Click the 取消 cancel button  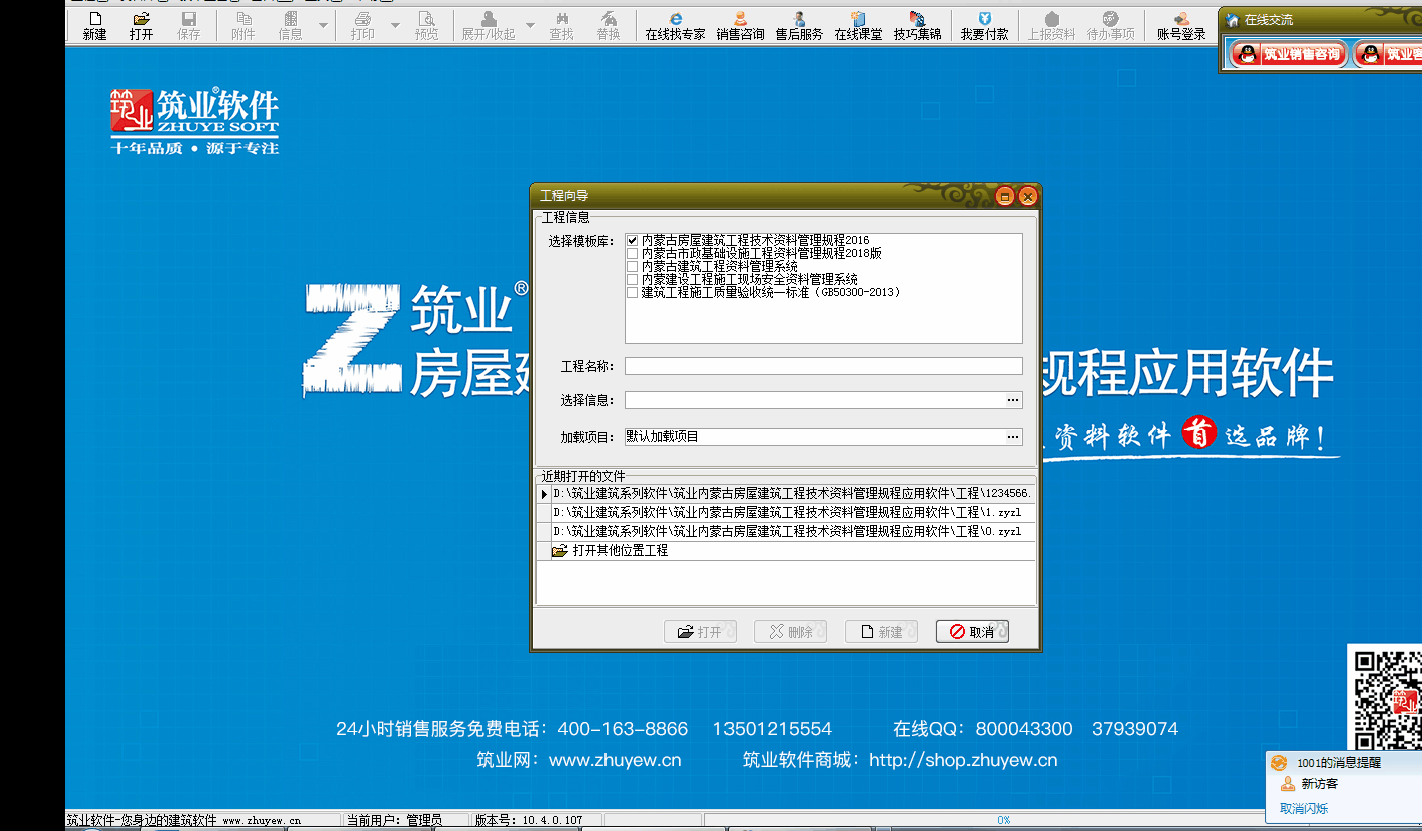coord(972,632)
